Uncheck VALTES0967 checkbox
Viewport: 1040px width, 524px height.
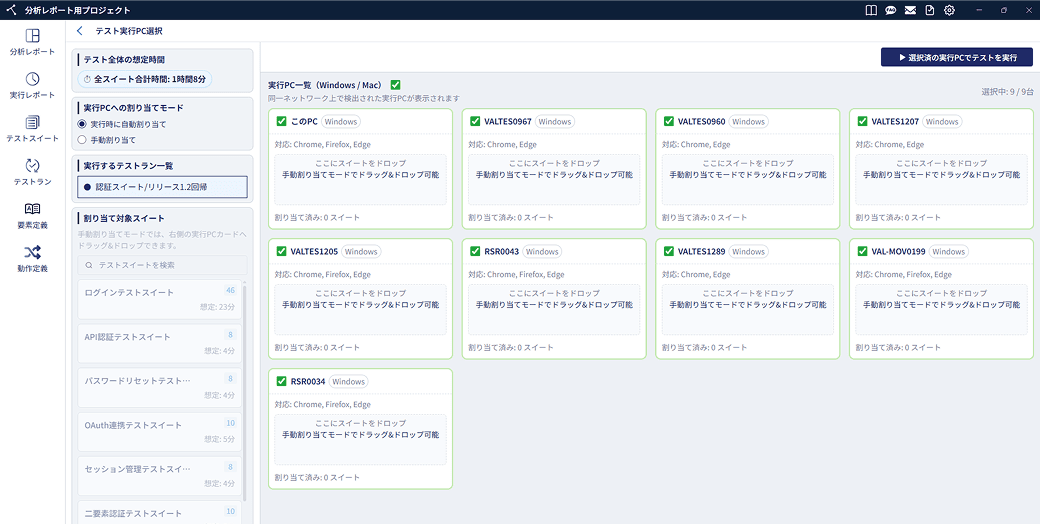pyautogui.click(x=474, y=121)
